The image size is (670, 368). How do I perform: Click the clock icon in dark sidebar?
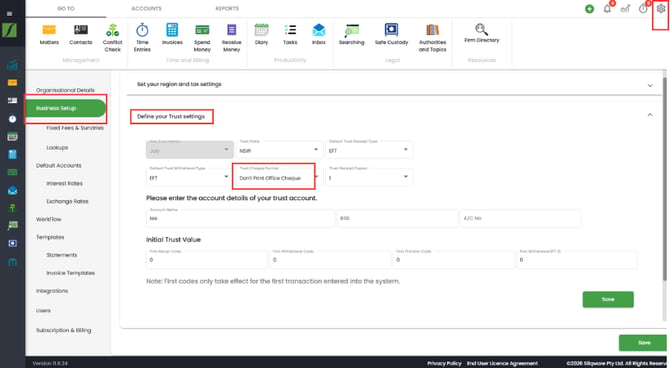(12, 119)
